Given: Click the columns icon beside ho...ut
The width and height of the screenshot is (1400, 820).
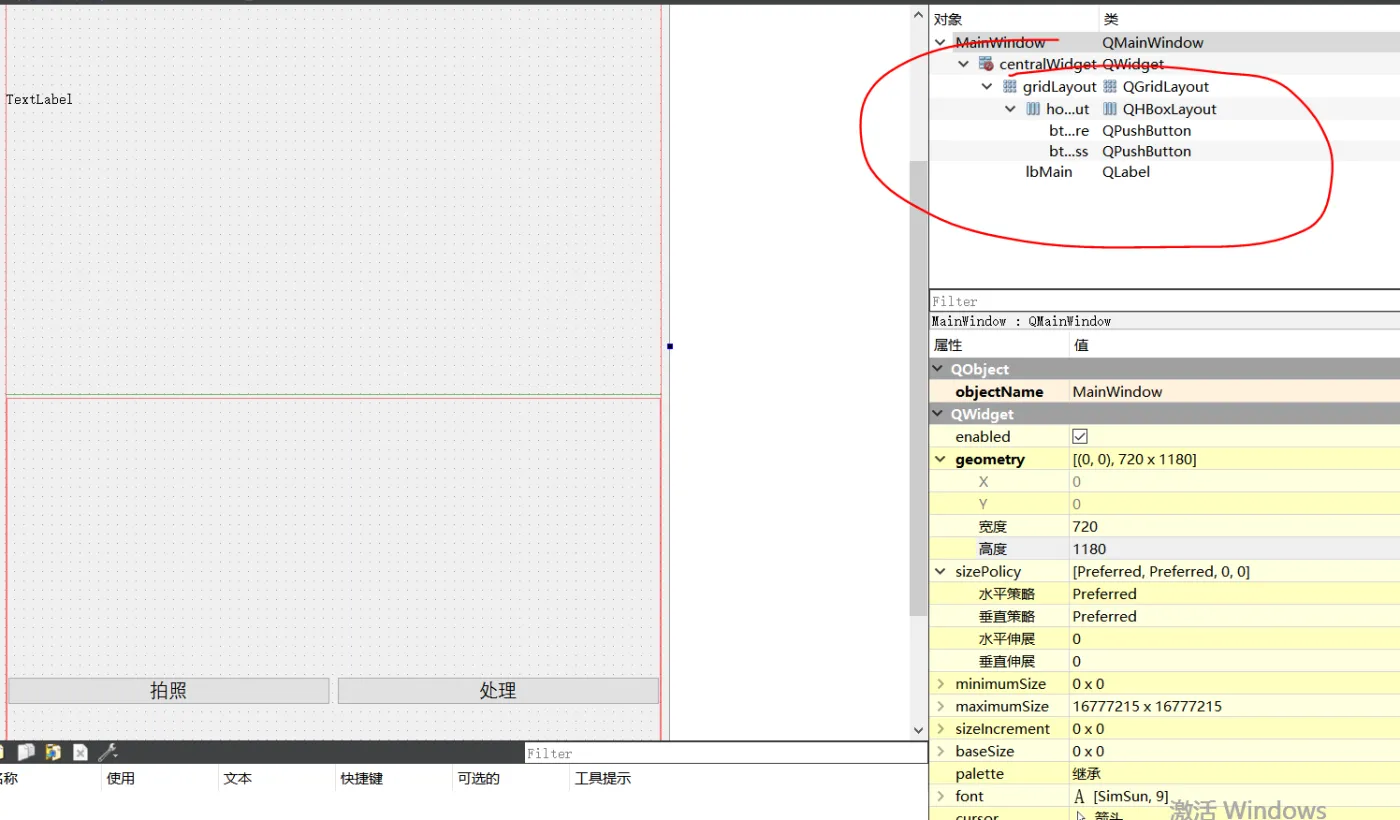Looking at the screenshot, I should pyautogui.click(x=1033, y=109).
